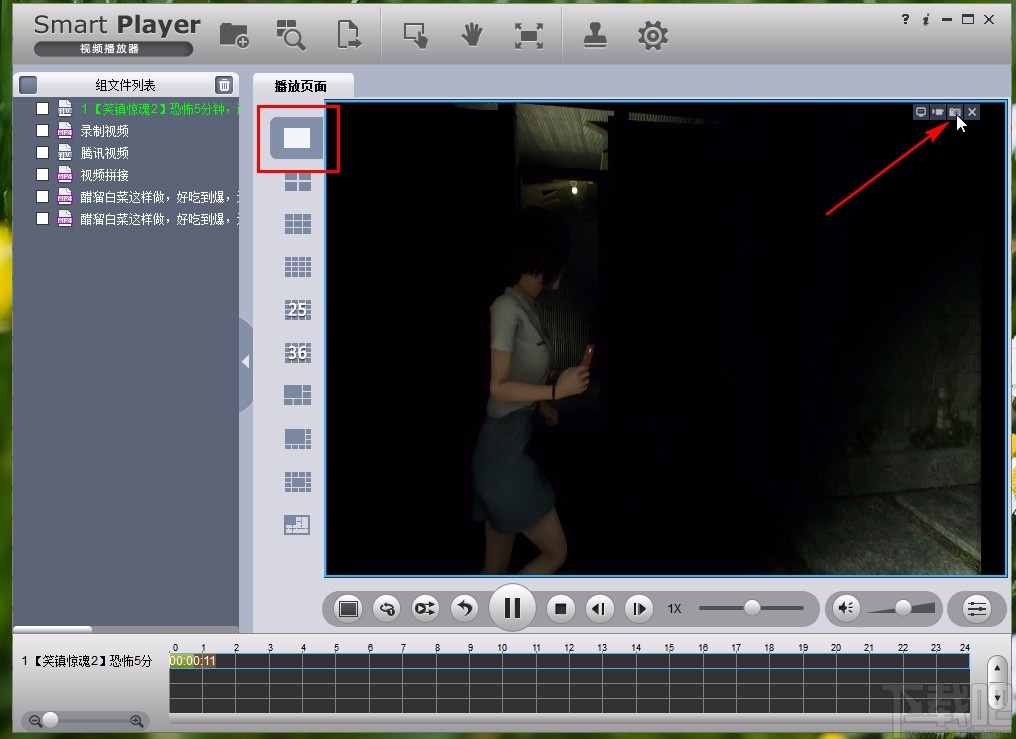Pause the video playback

pos(512,608)
